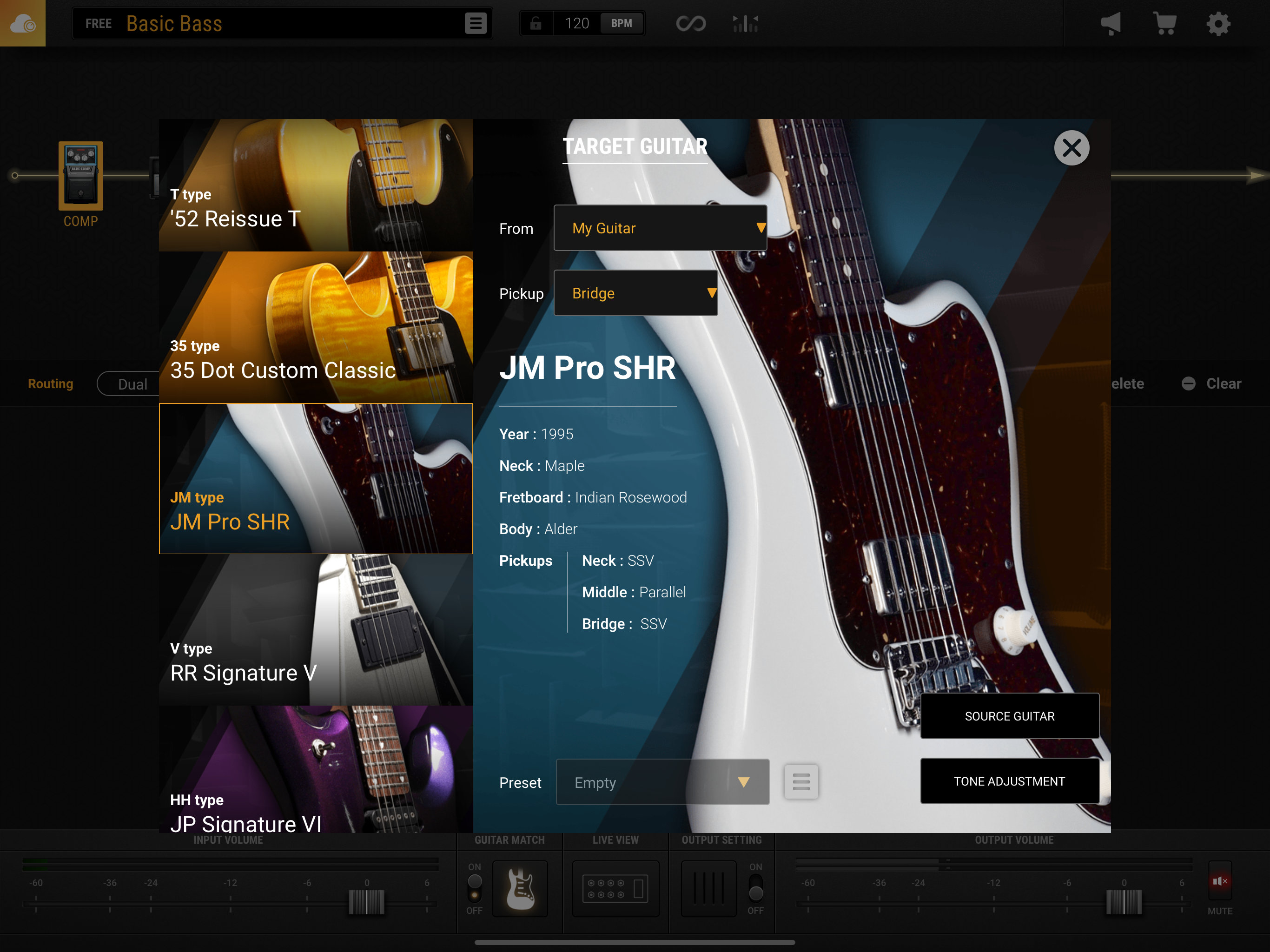Open the settings gear

click(x=1219, y=23)
